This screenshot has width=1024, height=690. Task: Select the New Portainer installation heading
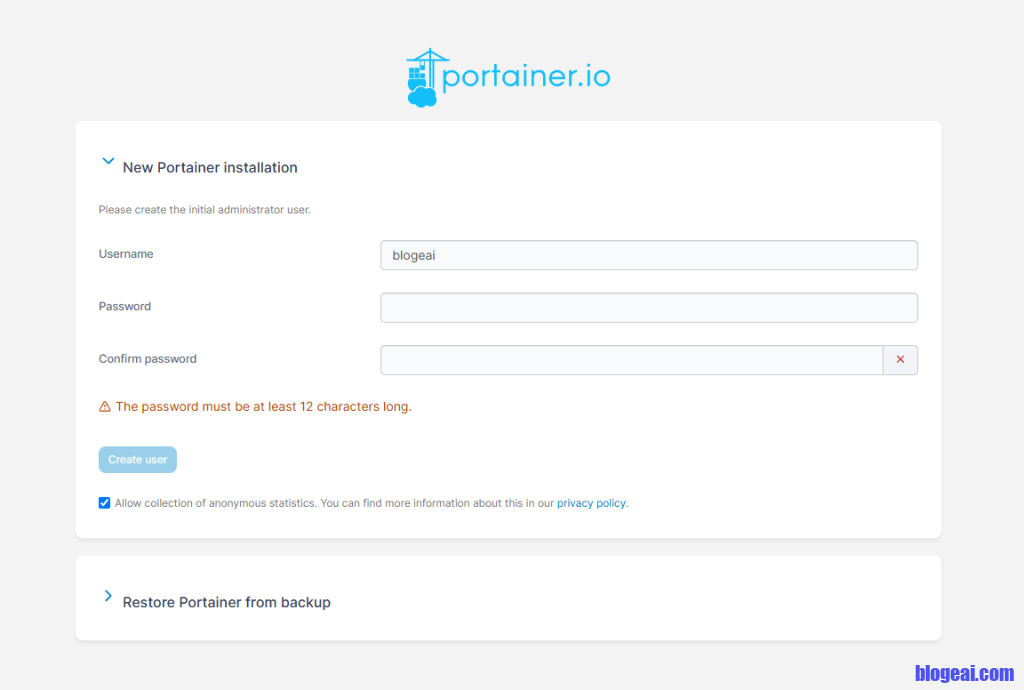click(x=210, y=168)
